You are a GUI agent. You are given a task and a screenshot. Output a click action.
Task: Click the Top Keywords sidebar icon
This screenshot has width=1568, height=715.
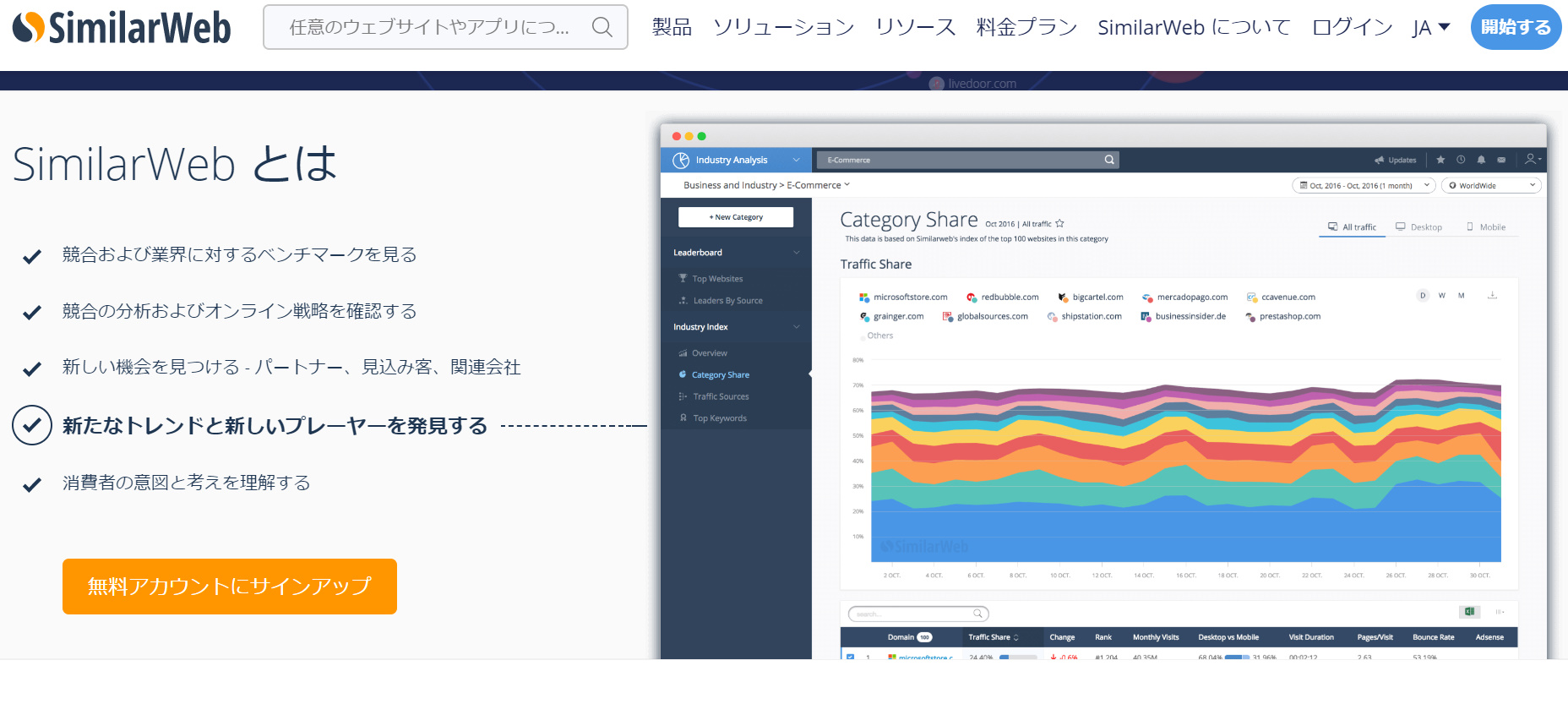click(683, 418)
